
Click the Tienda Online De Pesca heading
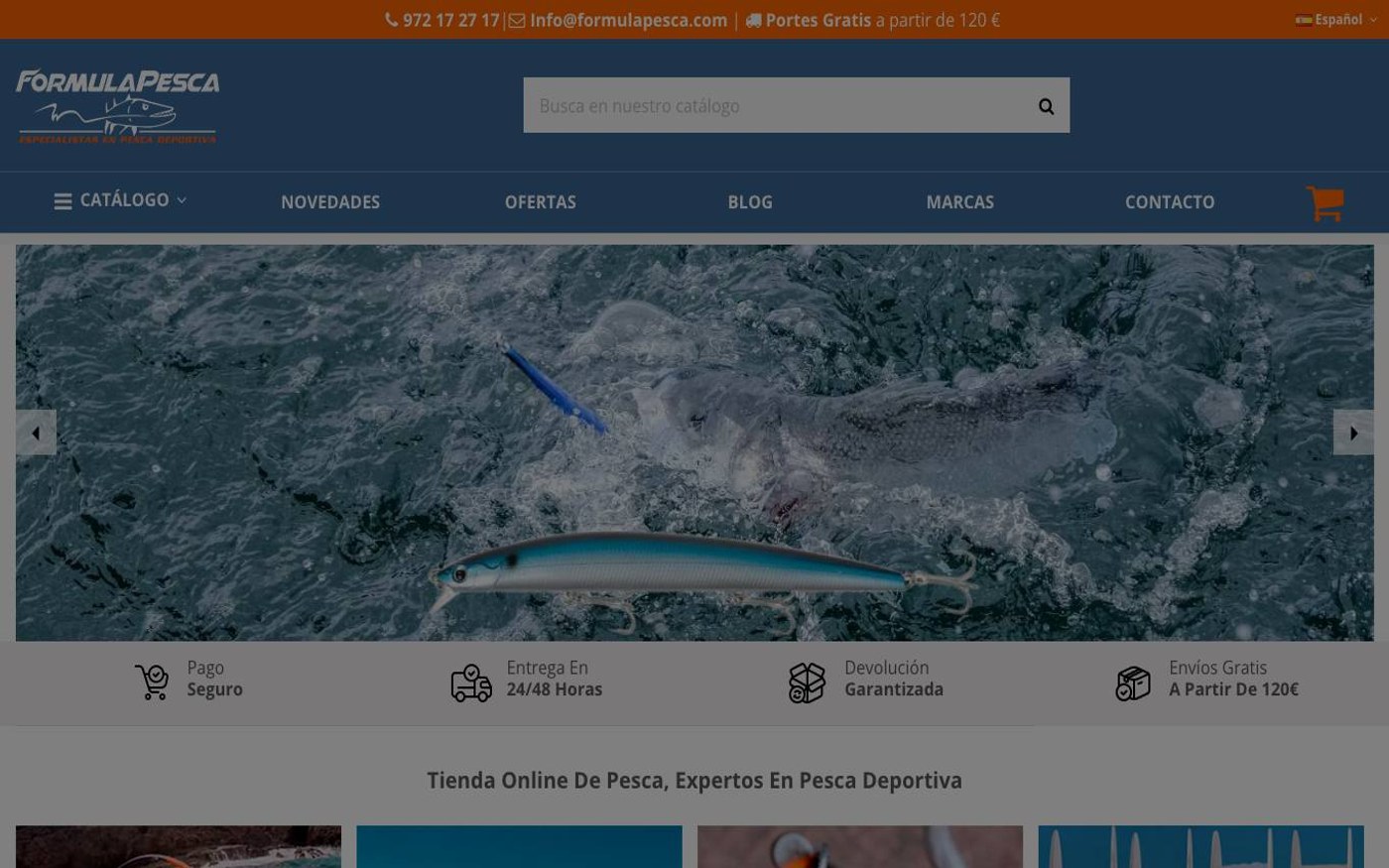pyautogui.click(x=694, y=781)
